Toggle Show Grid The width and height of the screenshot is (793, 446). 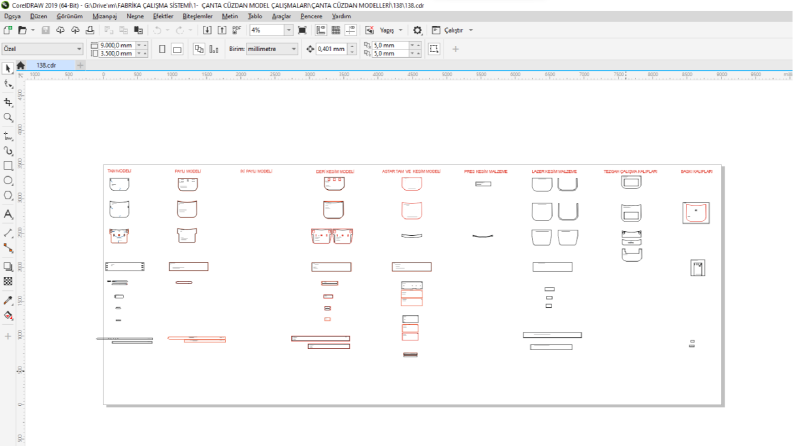tap(335, 30)
